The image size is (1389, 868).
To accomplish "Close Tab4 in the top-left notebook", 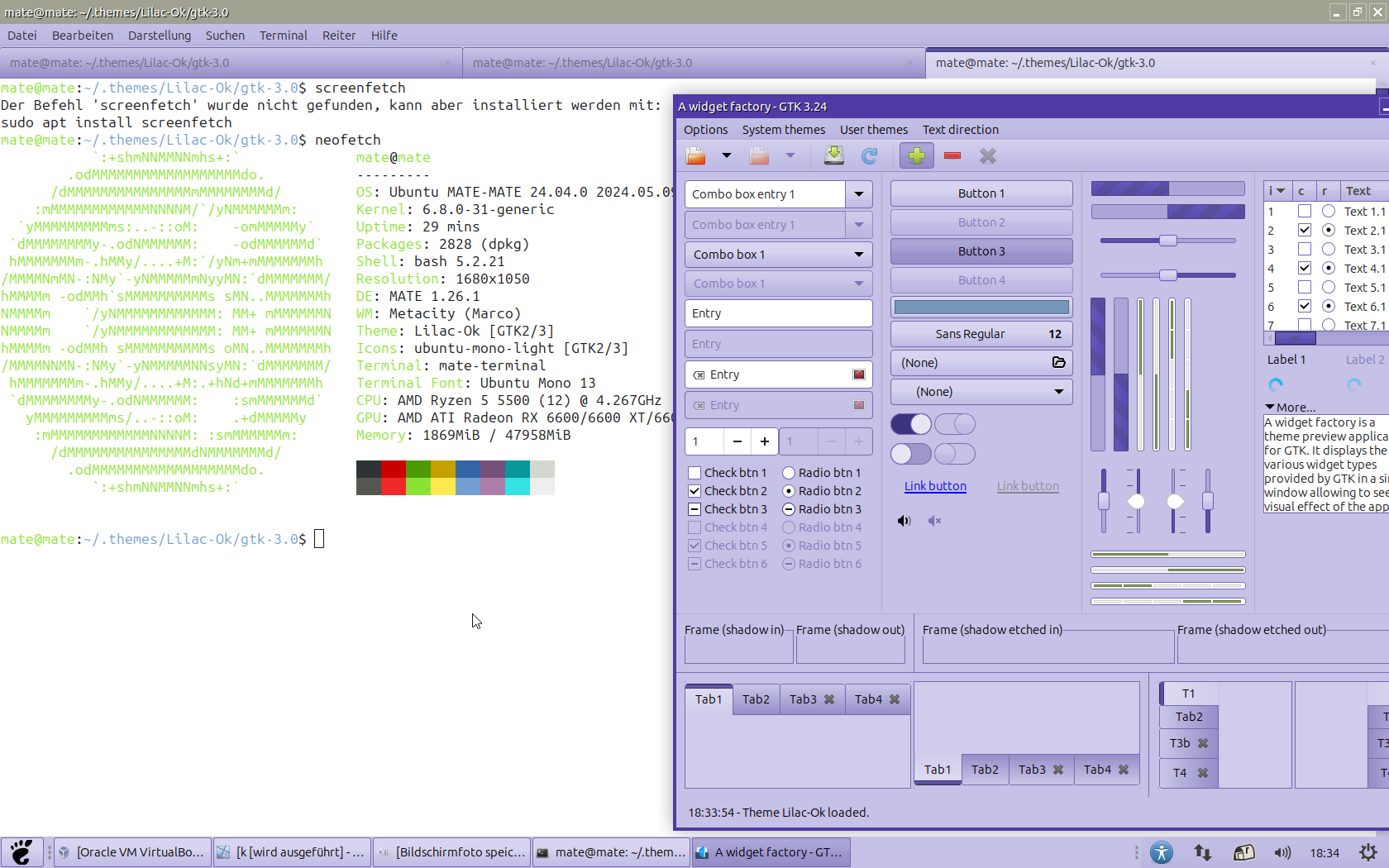I will [x=895, y=699].
